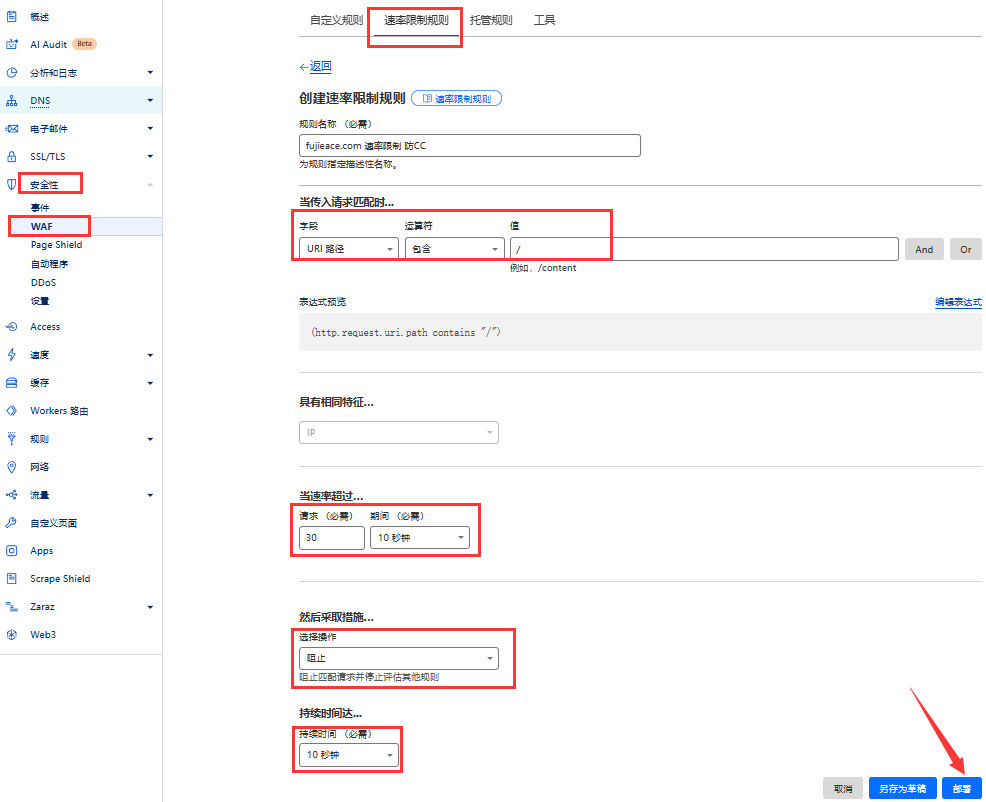The image size is (986, 802).
Task: Open Page Shield in the Security submenu
Action: pos(57,245)
